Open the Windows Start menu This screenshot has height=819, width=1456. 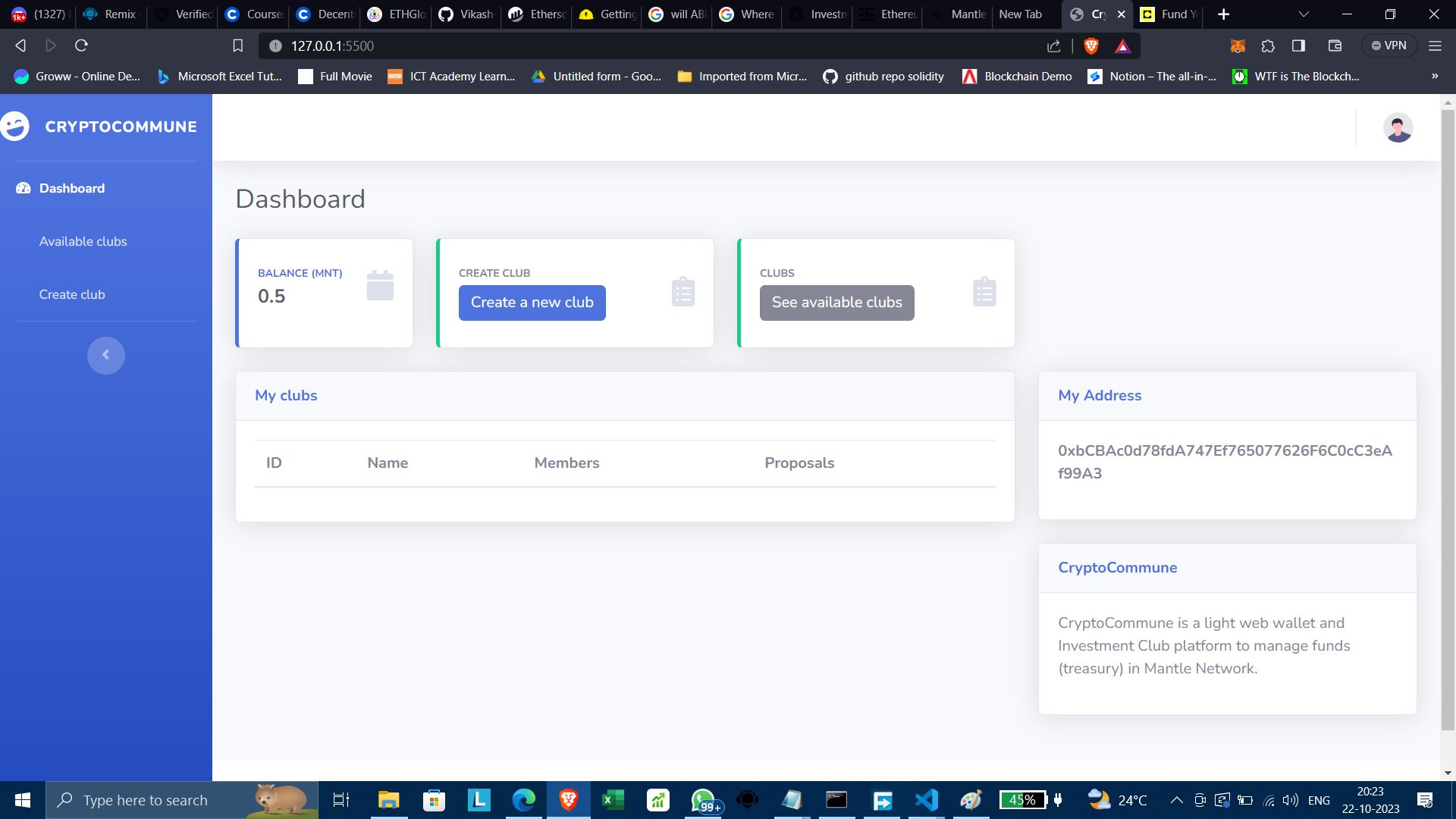tap(22, 800)
